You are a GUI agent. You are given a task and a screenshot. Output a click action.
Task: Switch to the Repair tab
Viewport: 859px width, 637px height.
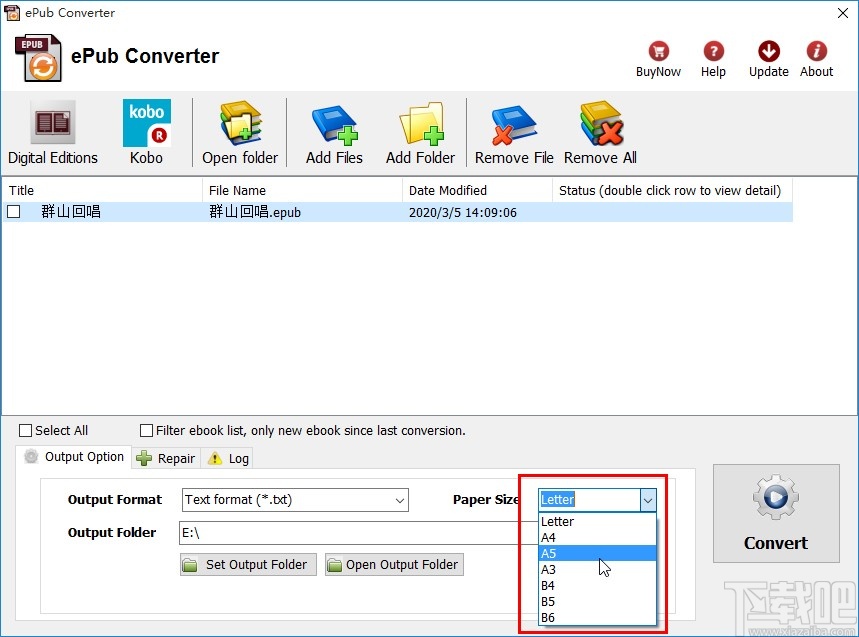pyautogui.click(x=166, y=458)
